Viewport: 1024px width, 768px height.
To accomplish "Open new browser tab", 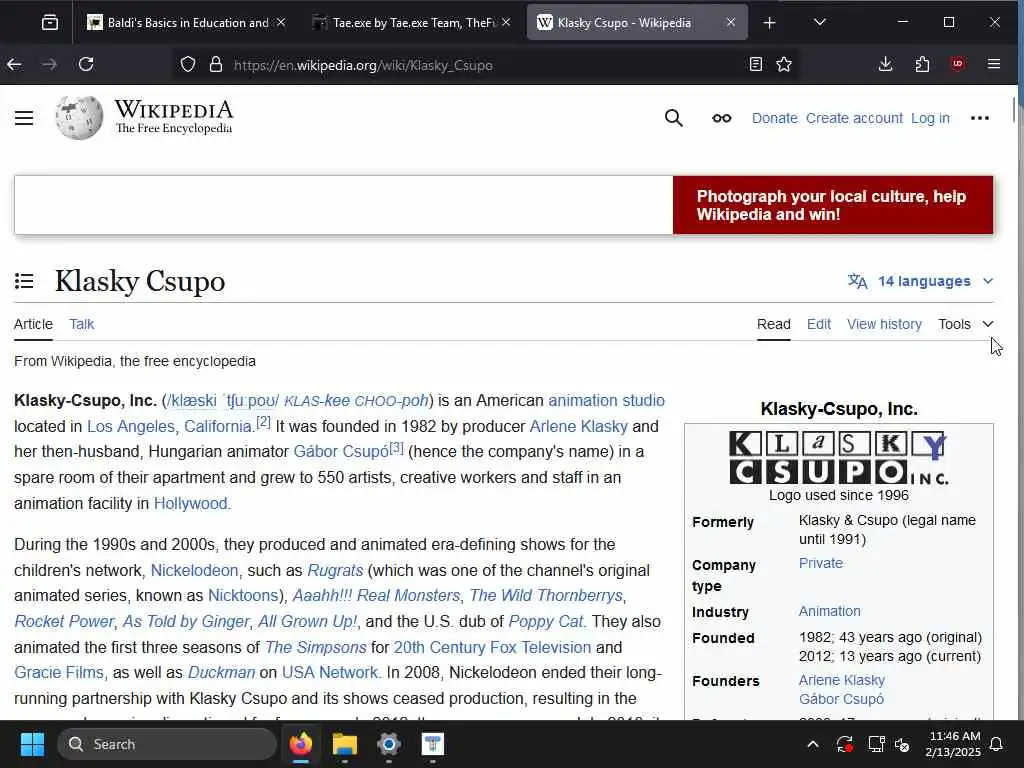I will (x=770, y=23).
